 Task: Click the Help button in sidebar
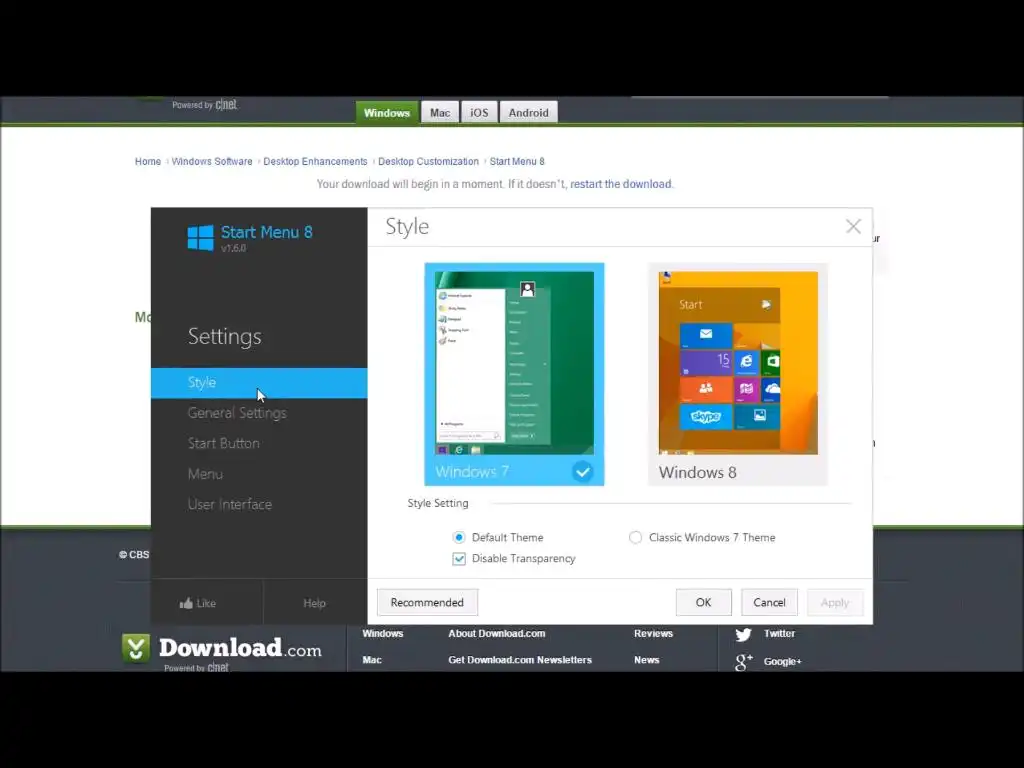[x=315, y=603]
